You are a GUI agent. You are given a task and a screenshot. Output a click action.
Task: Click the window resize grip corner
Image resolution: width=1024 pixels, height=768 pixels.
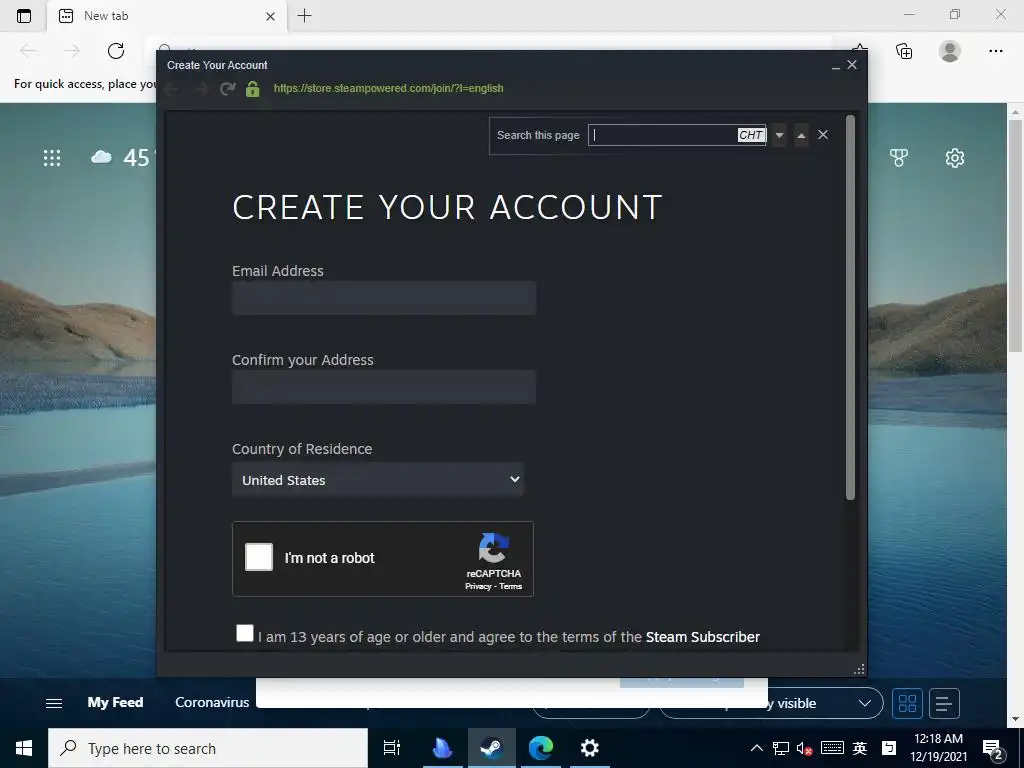(859, 669)
